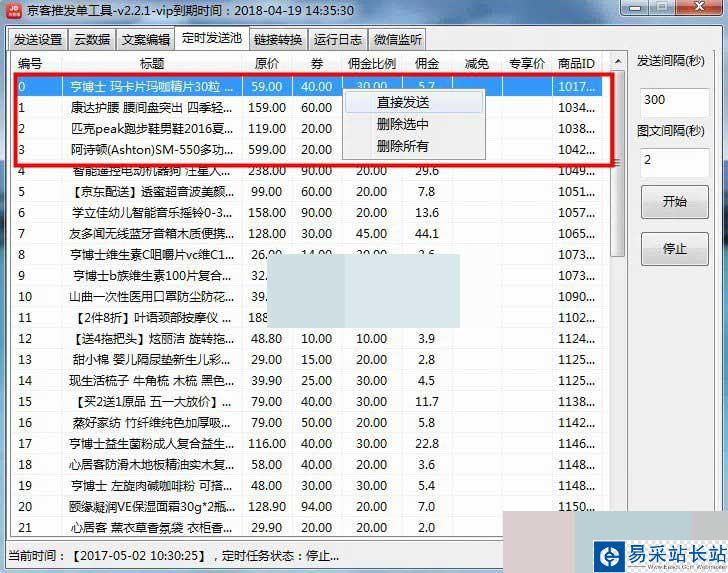Viewport: 728px width, 573px height.
Task: Click product ID 1051... in row 5
Action: point(576,191)
